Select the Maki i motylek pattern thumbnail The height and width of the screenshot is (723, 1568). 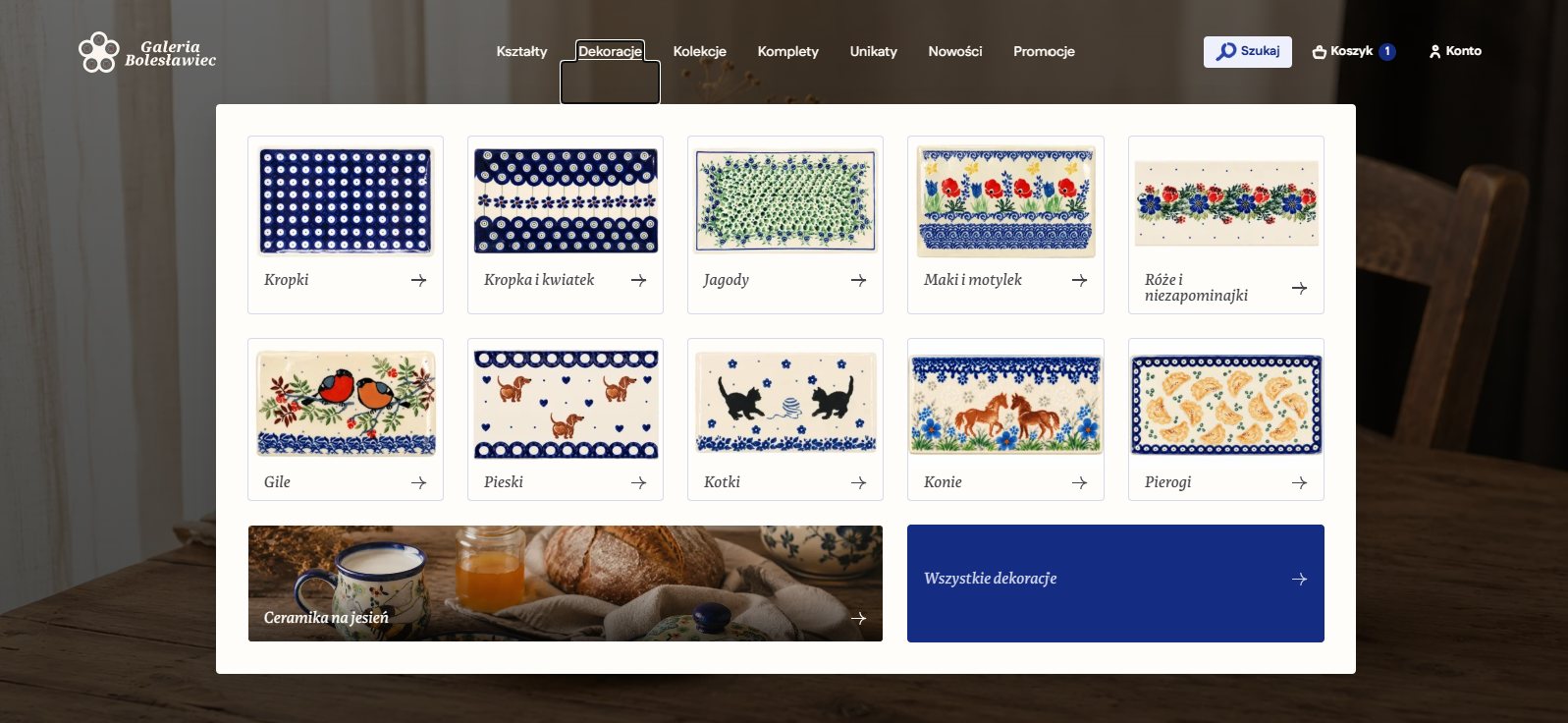(1005, 201)
